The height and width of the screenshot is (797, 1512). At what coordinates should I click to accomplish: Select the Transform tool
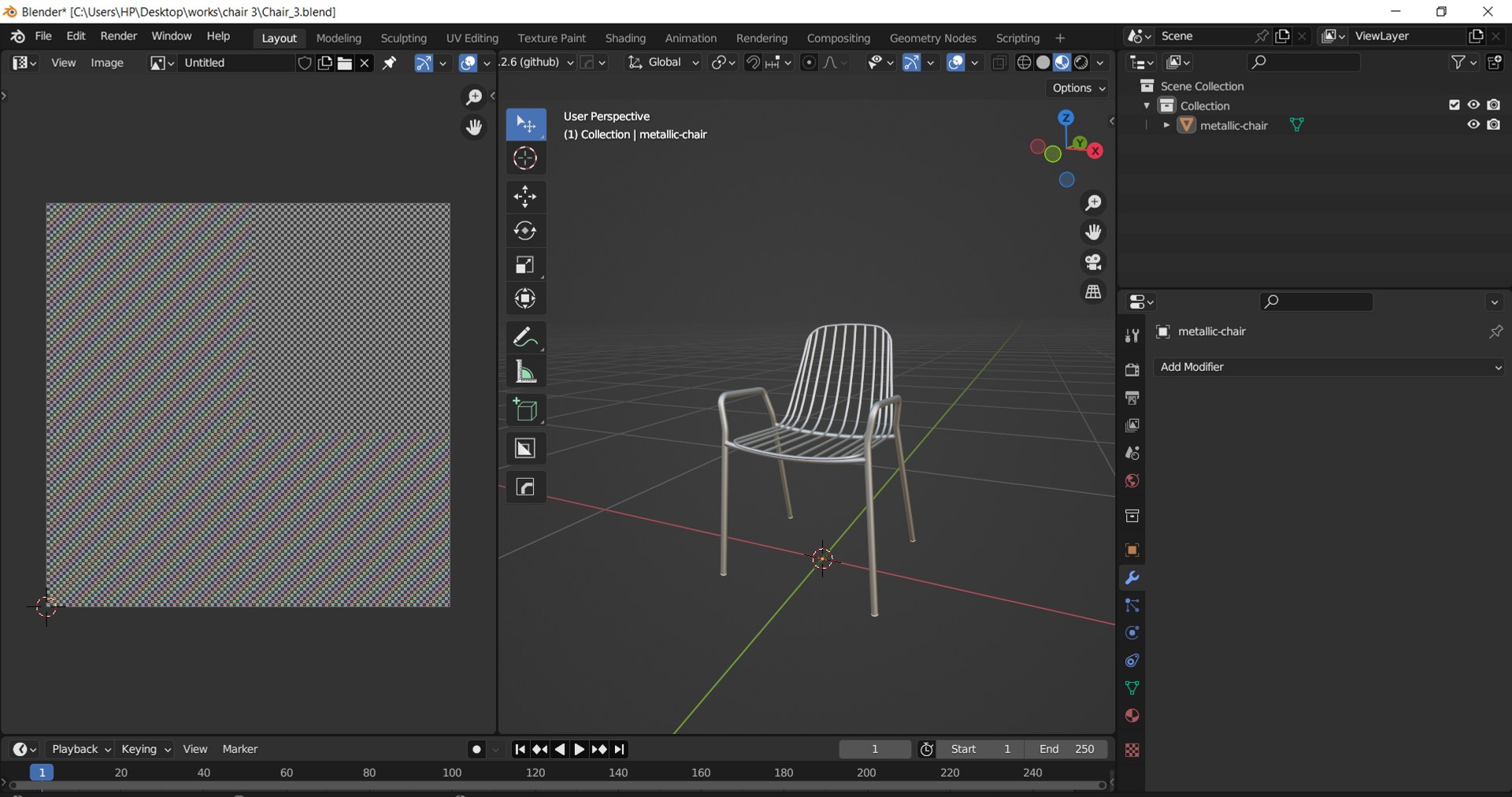(525, 298)
